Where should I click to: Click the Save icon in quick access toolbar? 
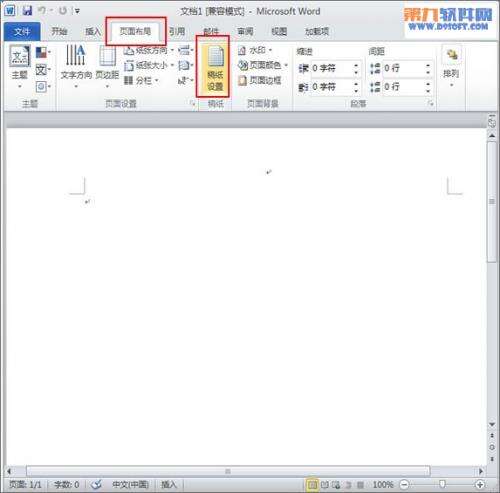[27, 11]
